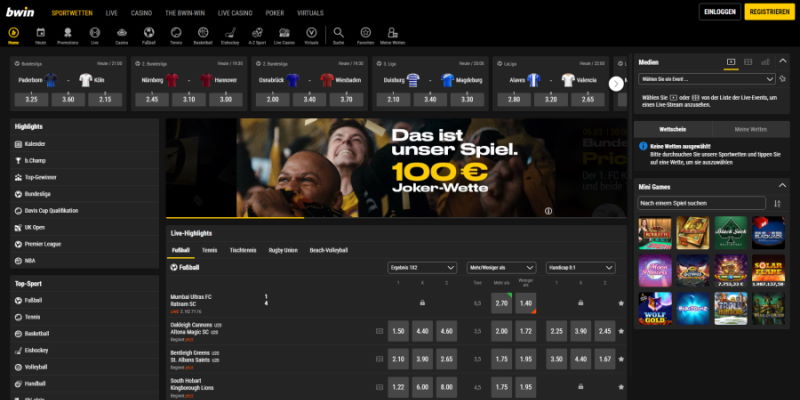Click the sort icon in Mini Games
800x400 pixels.
point(777,204)
